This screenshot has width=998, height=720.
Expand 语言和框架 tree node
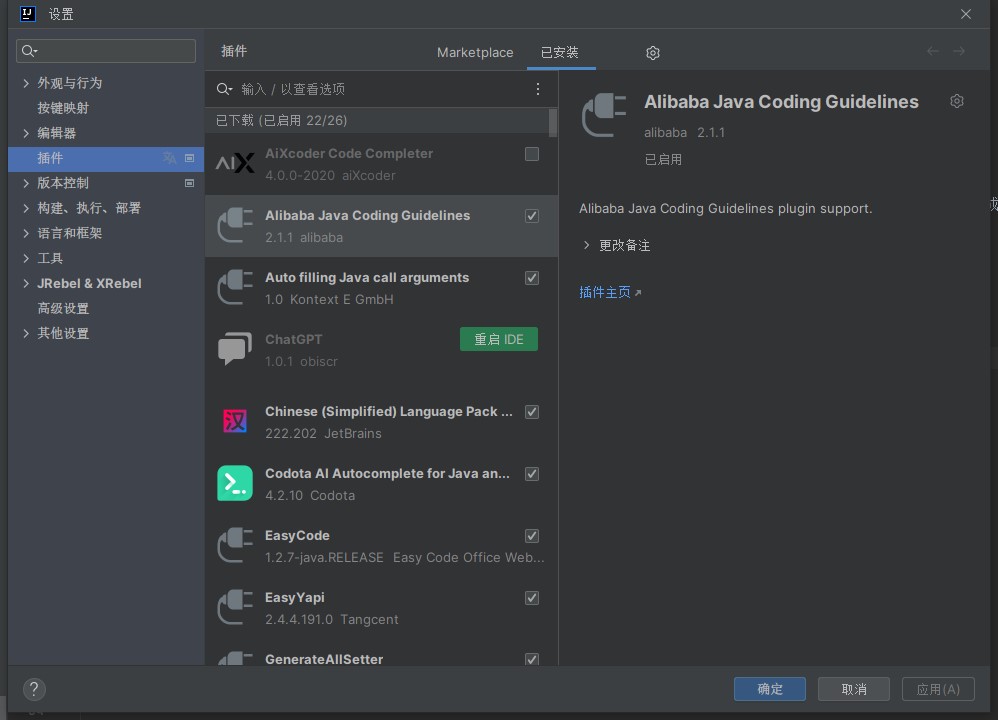25,233
